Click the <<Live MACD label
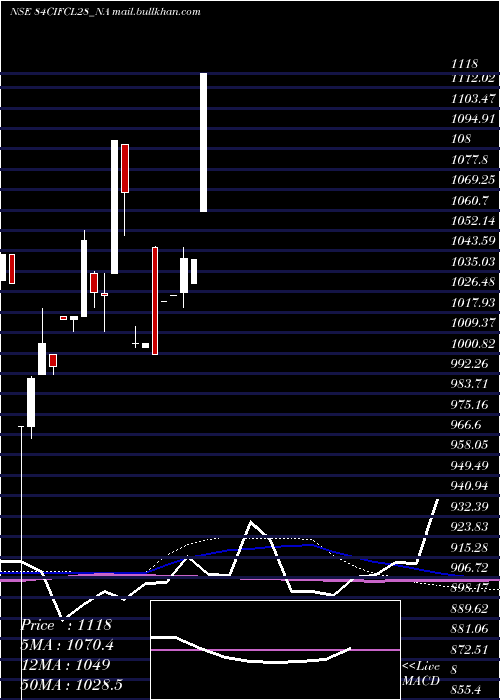 click(x=421, y=674)
